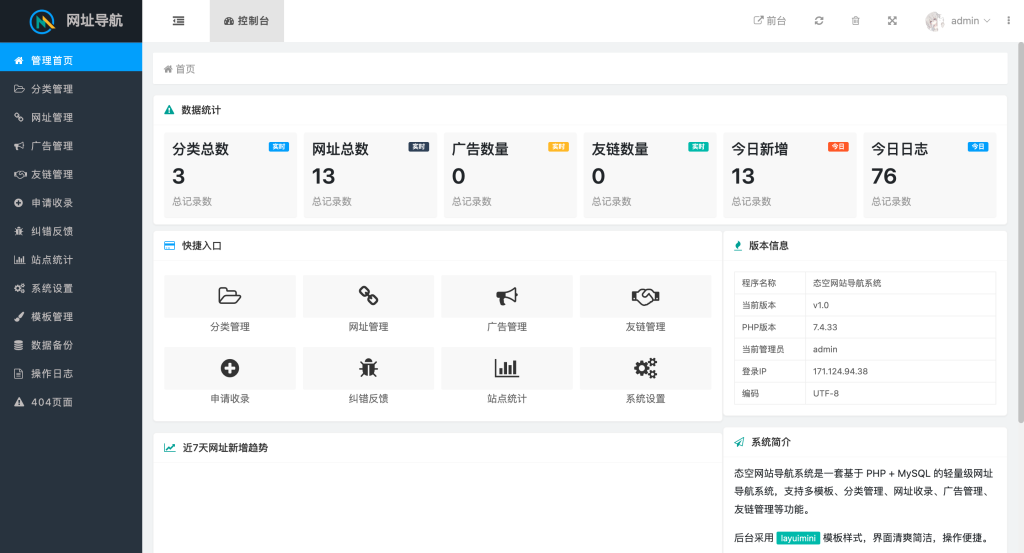Click 网址管理 label in quick entry
The width and height of the screenshot is (1024, 553).
368,327
